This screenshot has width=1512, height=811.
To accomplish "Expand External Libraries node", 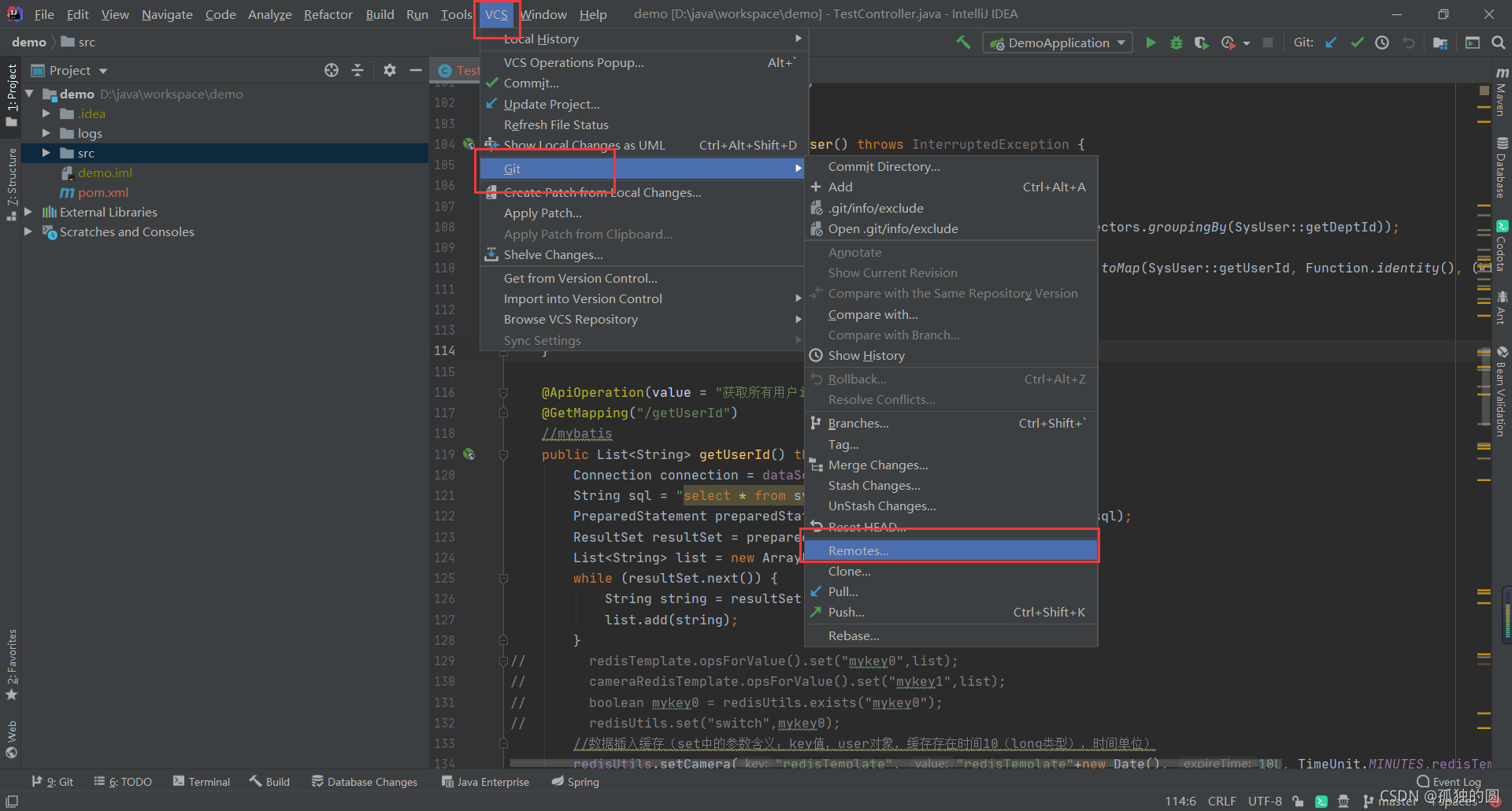I will tap(28, 212).
